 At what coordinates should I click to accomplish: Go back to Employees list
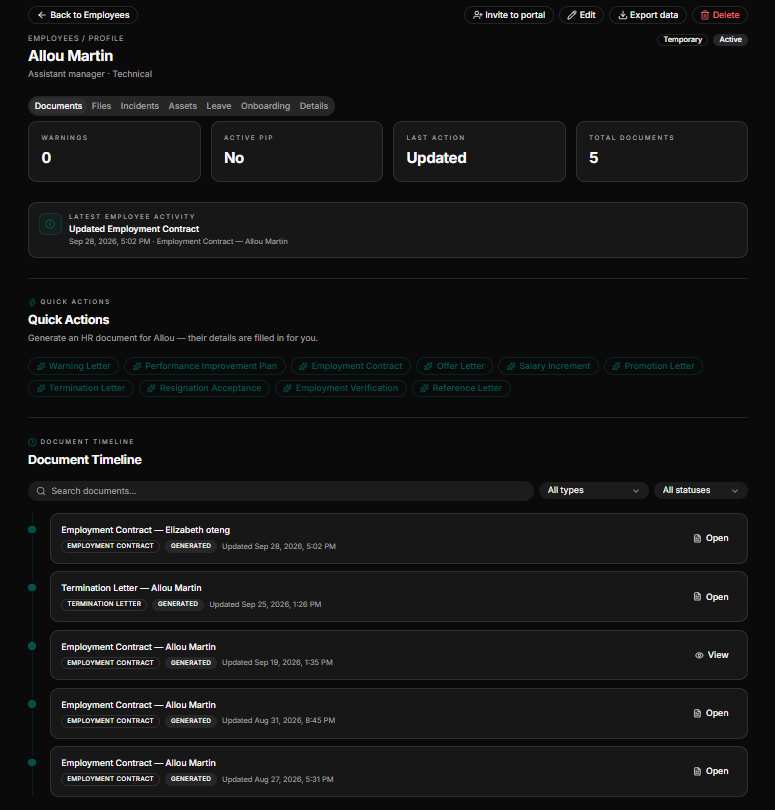pos(83,15)
